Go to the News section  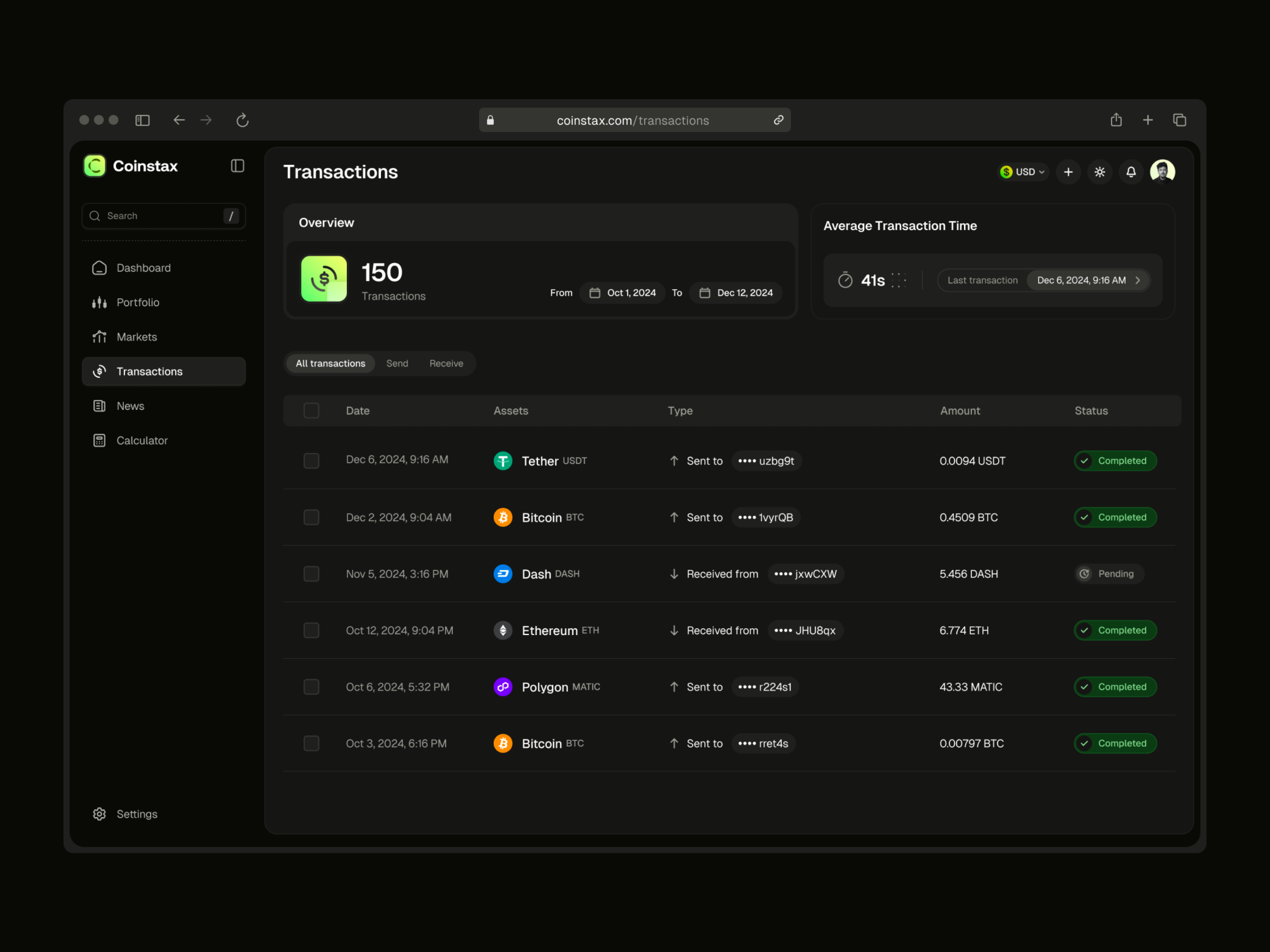tap(130, 406)
